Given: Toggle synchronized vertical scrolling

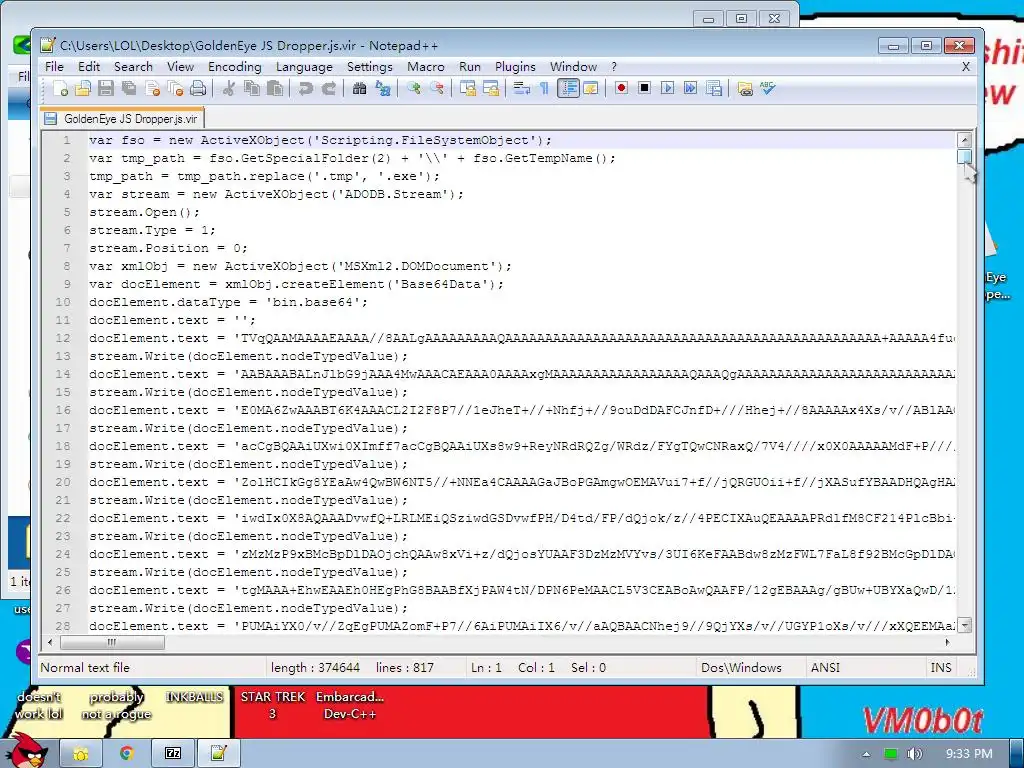Looking at the screenshot, I should point(467,88).
